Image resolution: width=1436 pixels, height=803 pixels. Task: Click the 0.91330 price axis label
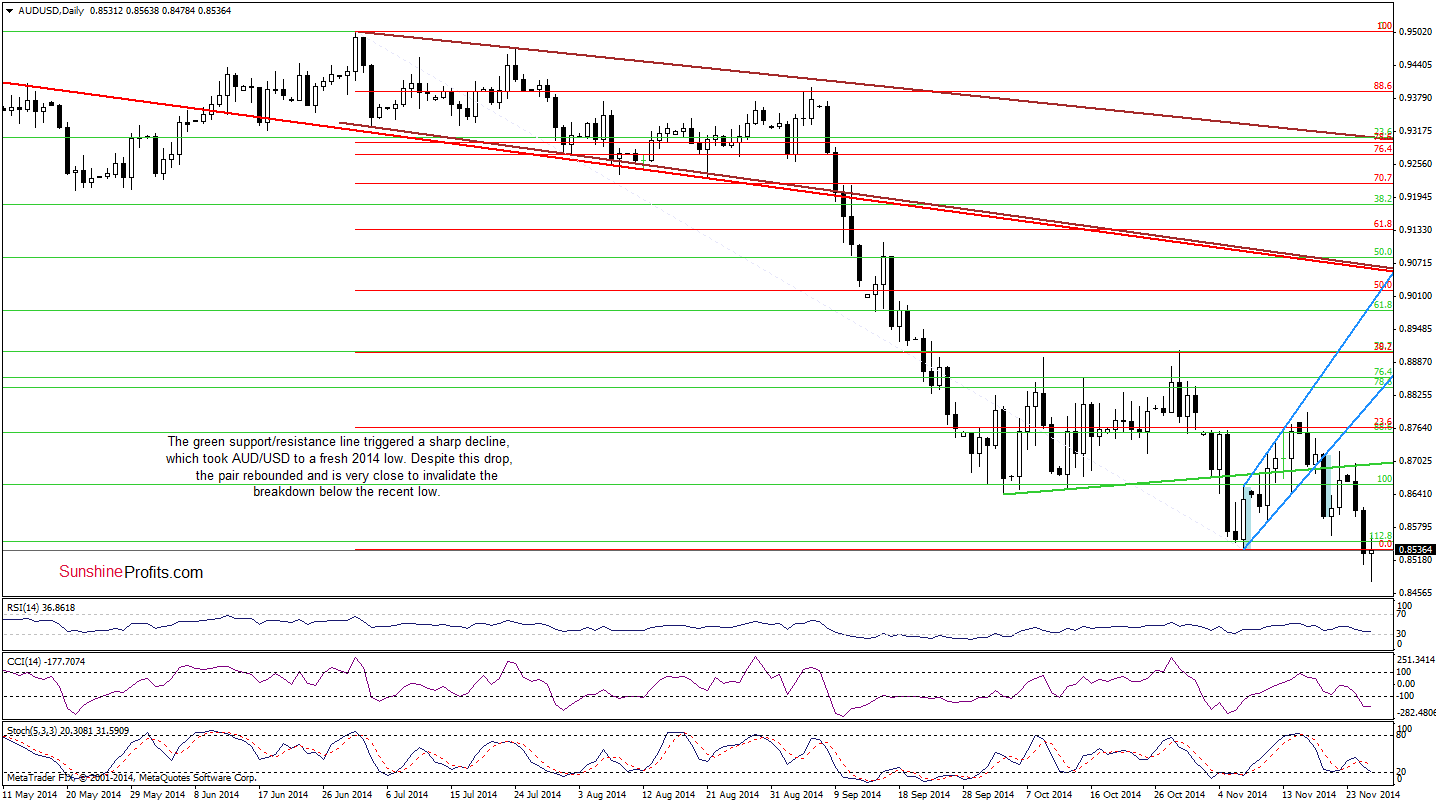(x=1416, y=230)
